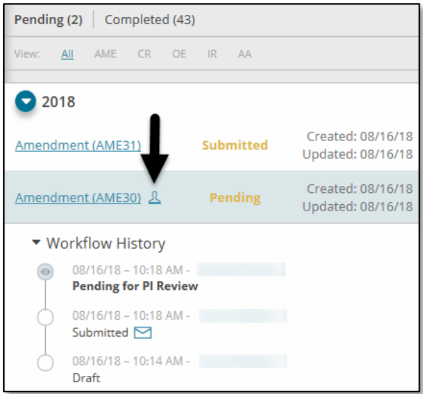The height and width of the screenshot is (394, 423).
Task: Select the Draft step circle in timeline
Action: 45,363
